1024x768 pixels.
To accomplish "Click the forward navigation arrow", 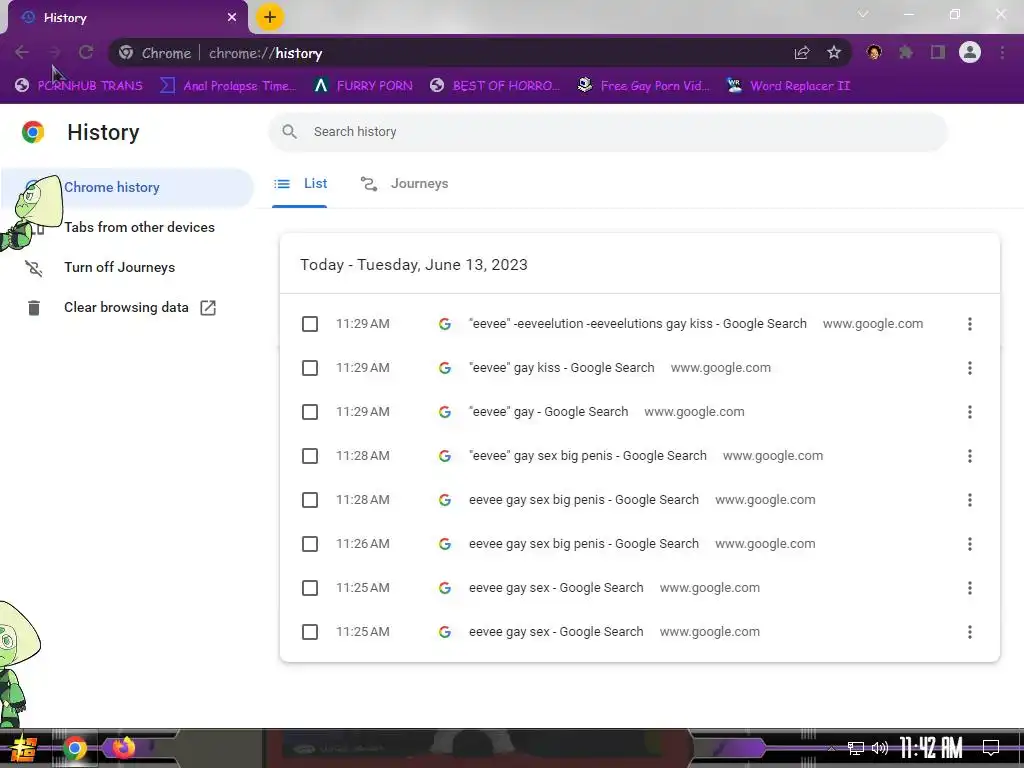I will click(x=54, y=52).
